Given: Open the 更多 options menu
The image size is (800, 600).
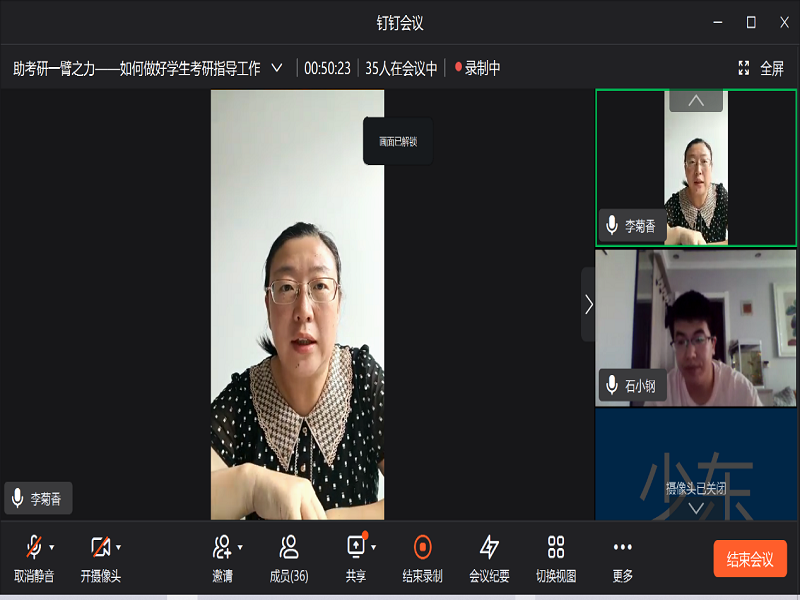Looking at the screenshot, I should coord(622,547).
